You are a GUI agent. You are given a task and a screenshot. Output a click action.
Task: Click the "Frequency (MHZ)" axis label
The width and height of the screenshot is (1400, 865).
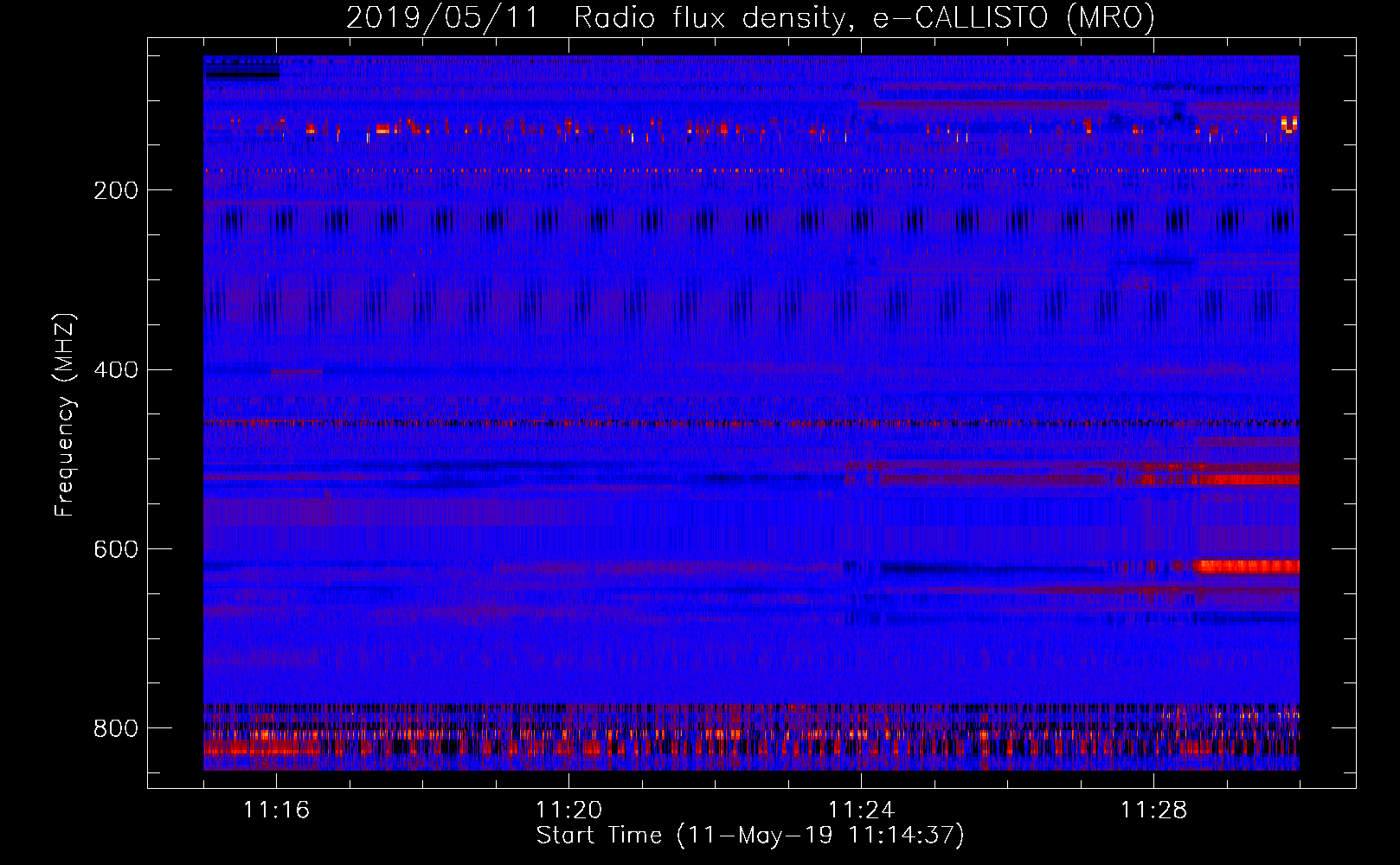[x=65, y=414]
